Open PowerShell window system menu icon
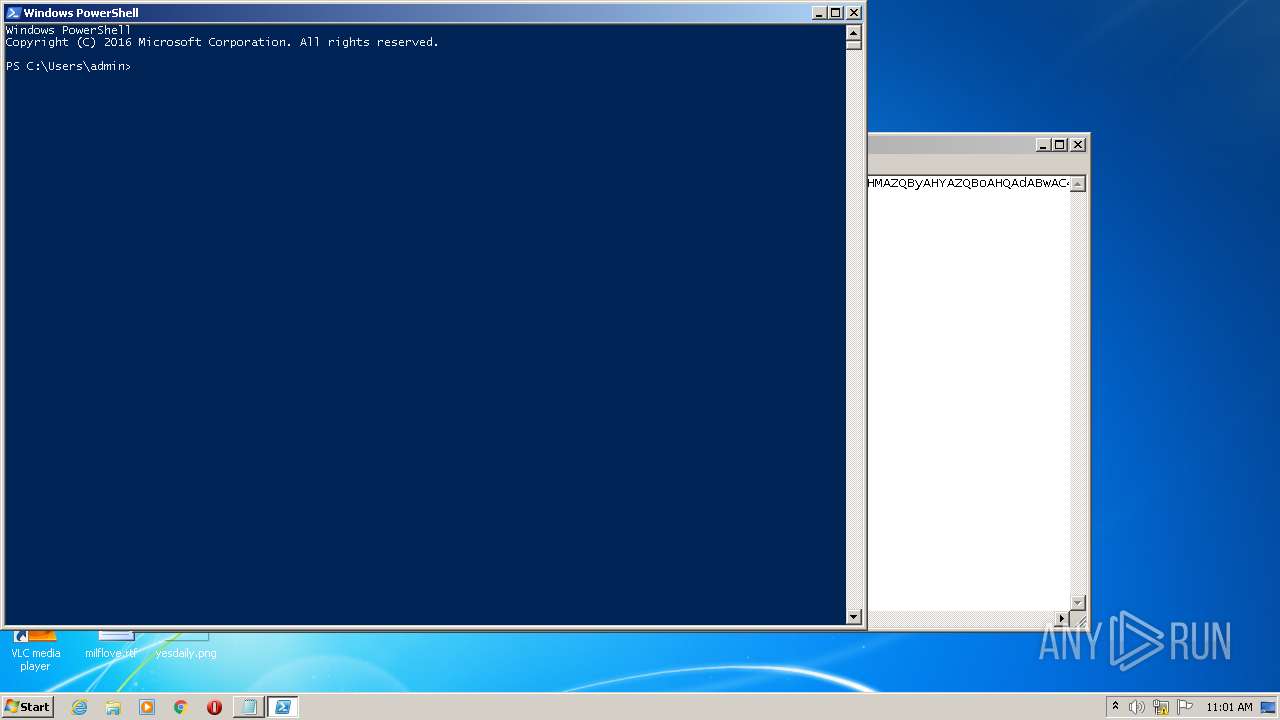Viewport: 1280px width, 720px height. click(13, 13)
